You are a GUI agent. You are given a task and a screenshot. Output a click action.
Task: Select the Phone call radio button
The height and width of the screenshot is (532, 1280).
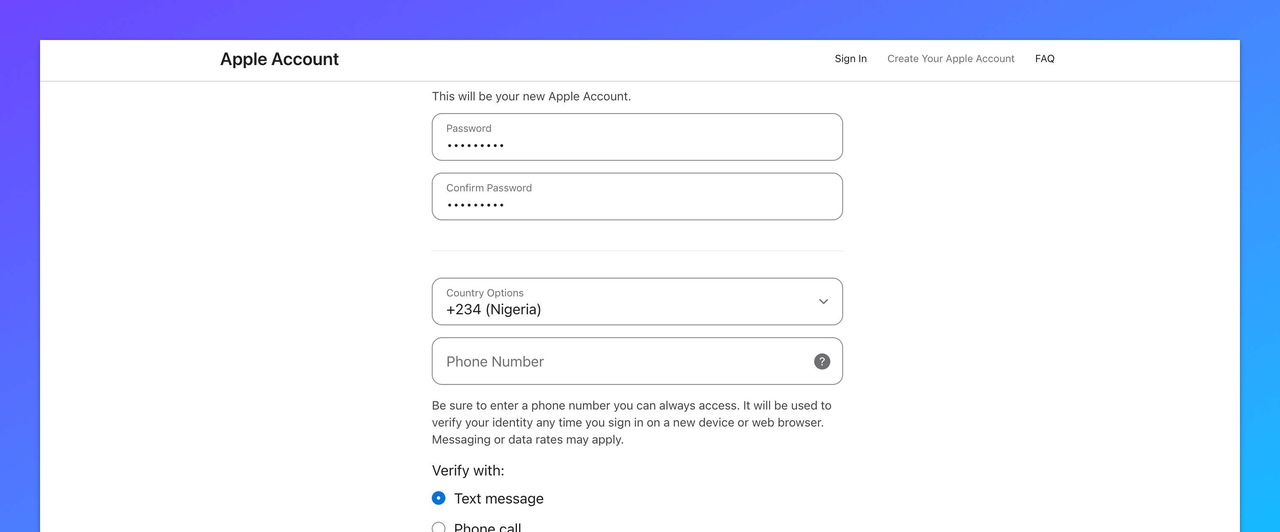click(439, 527)
